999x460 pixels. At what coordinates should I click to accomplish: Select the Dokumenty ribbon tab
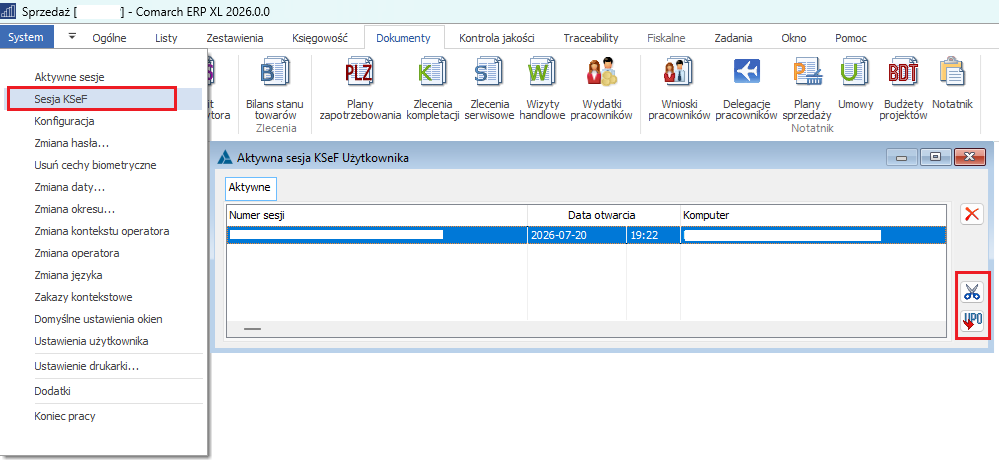click(403, 38)
